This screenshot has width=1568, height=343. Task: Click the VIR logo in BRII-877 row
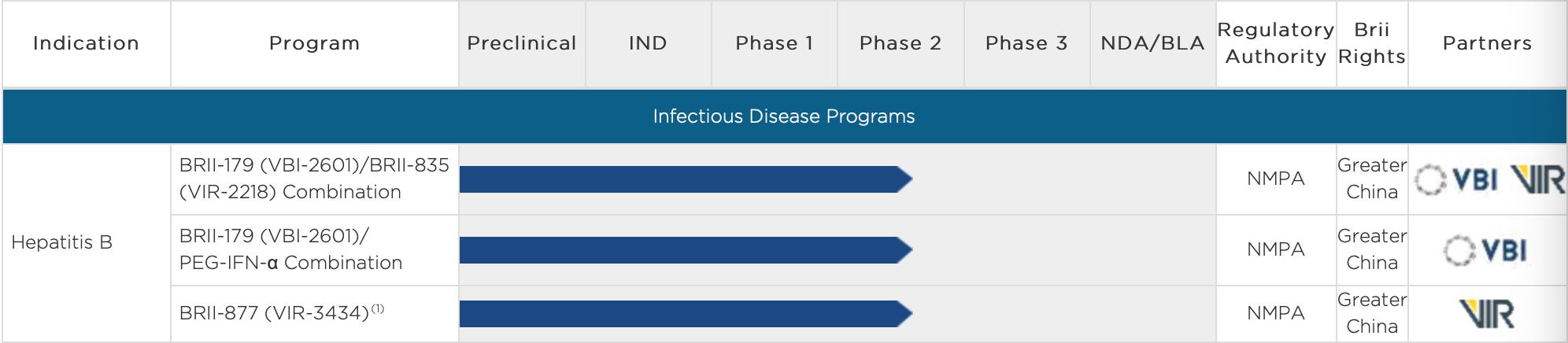click(x=1487, y=314)
